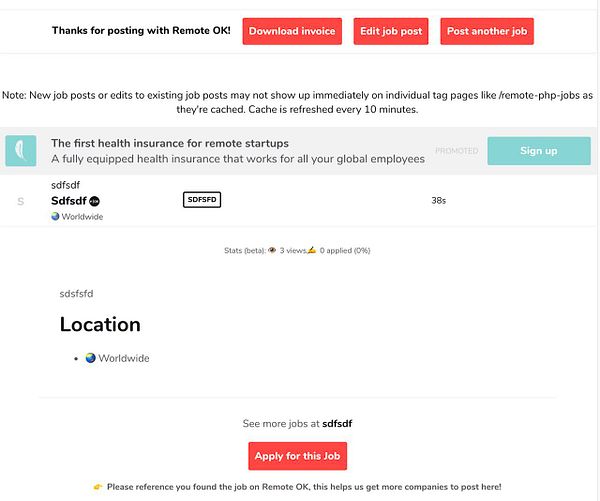Download the invoice

(x=291, y=31)
